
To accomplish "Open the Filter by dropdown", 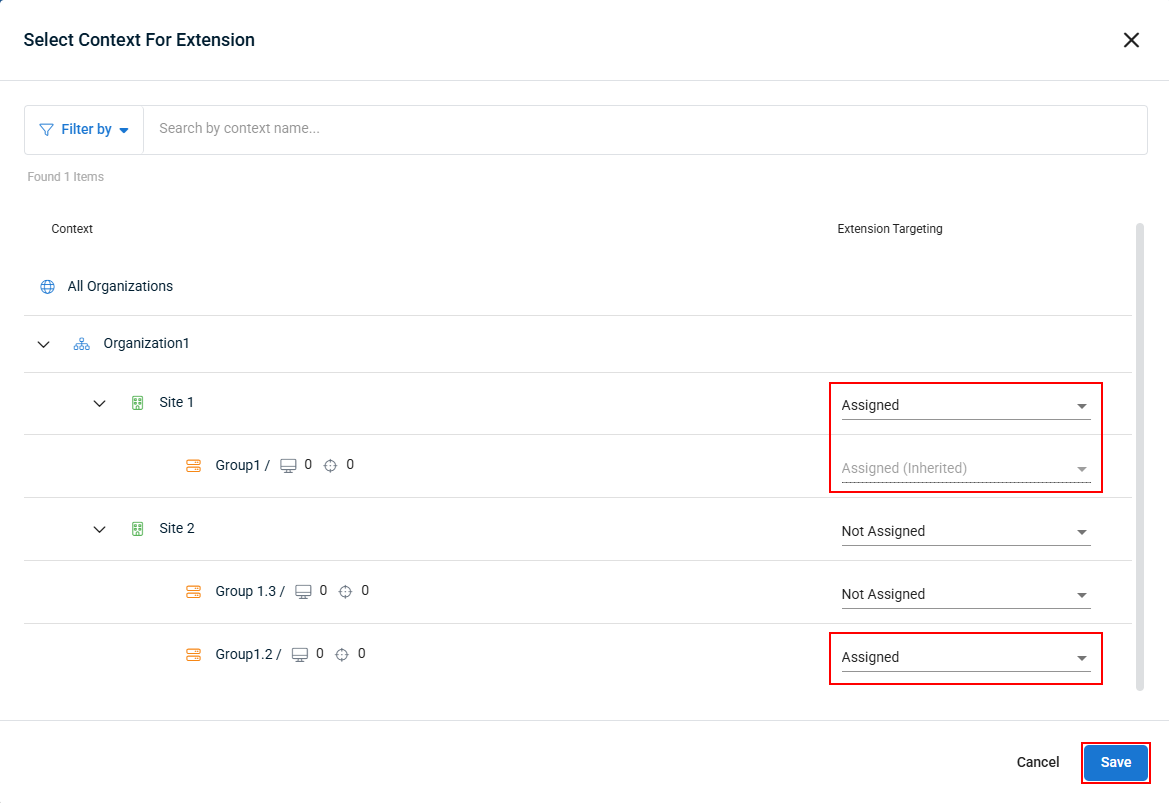I will click(84, 130).
